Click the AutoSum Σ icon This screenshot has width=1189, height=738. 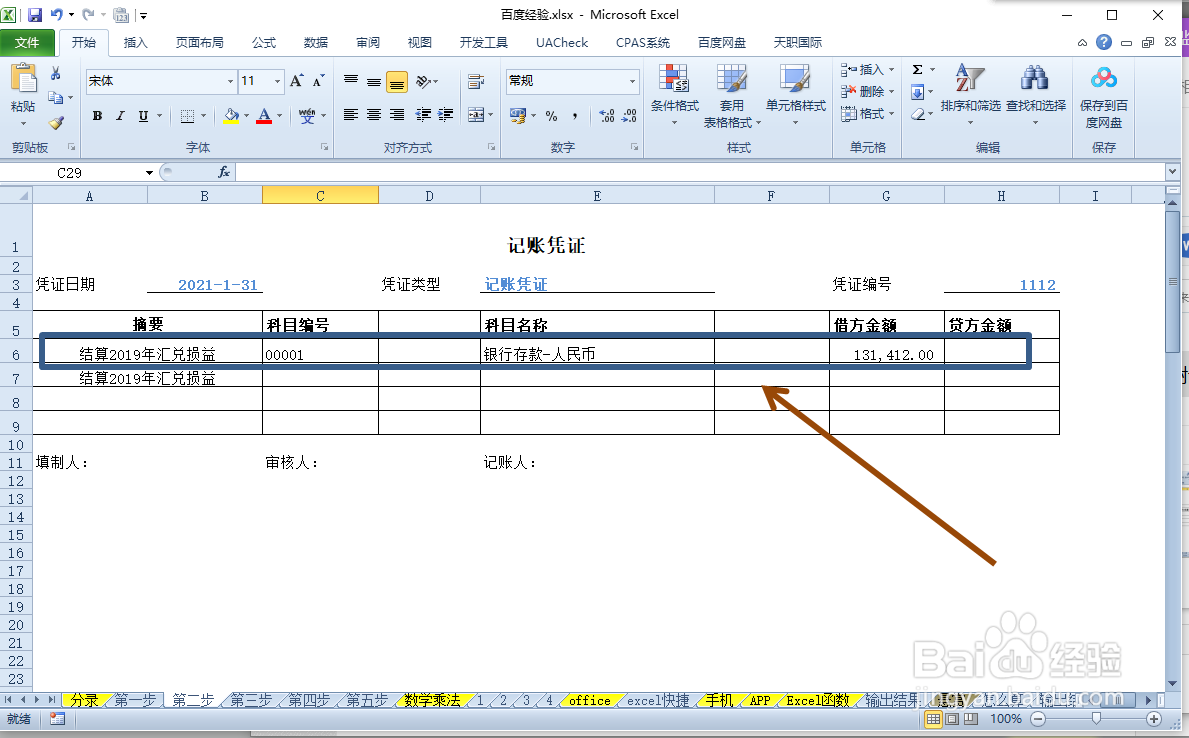[x=918, y=68]
